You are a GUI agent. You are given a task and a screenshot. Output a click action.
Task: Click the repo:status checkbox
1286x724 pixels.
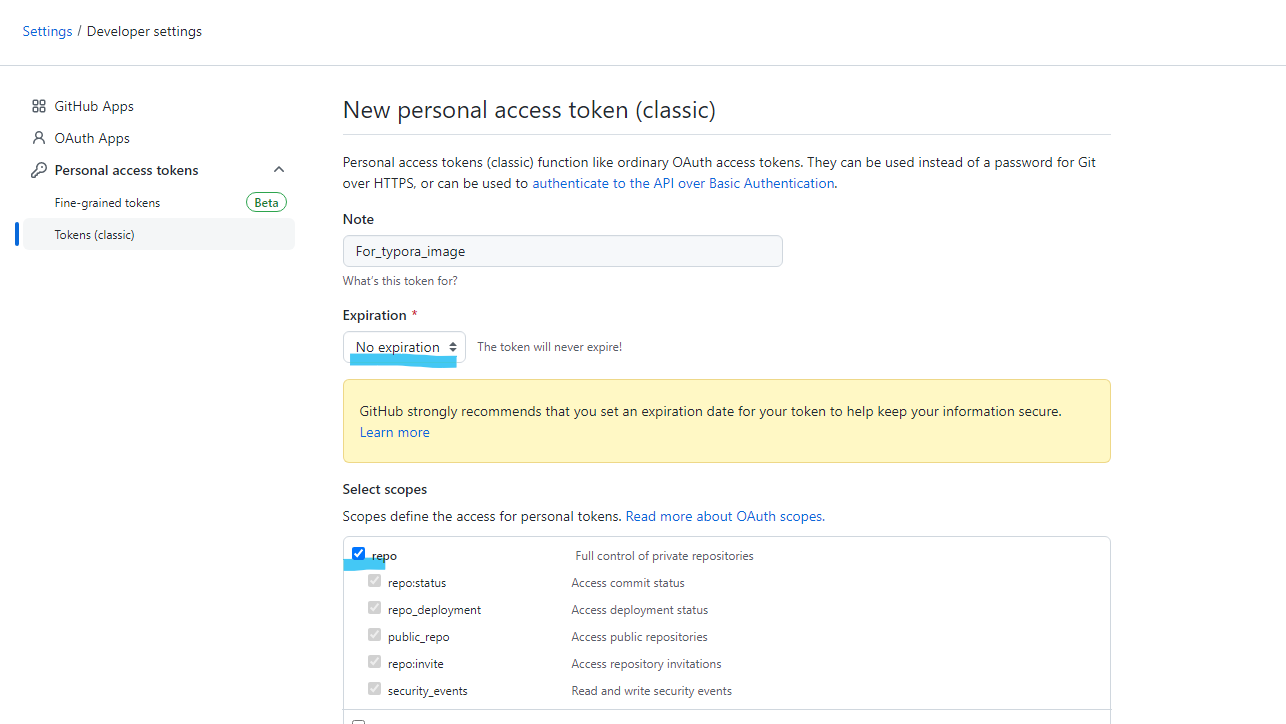(x=374, y=580)
